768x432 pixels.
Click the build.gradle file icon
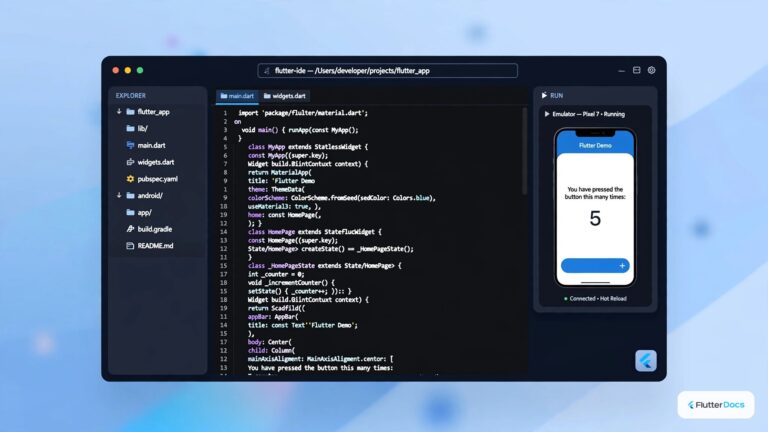coord(130,229)
